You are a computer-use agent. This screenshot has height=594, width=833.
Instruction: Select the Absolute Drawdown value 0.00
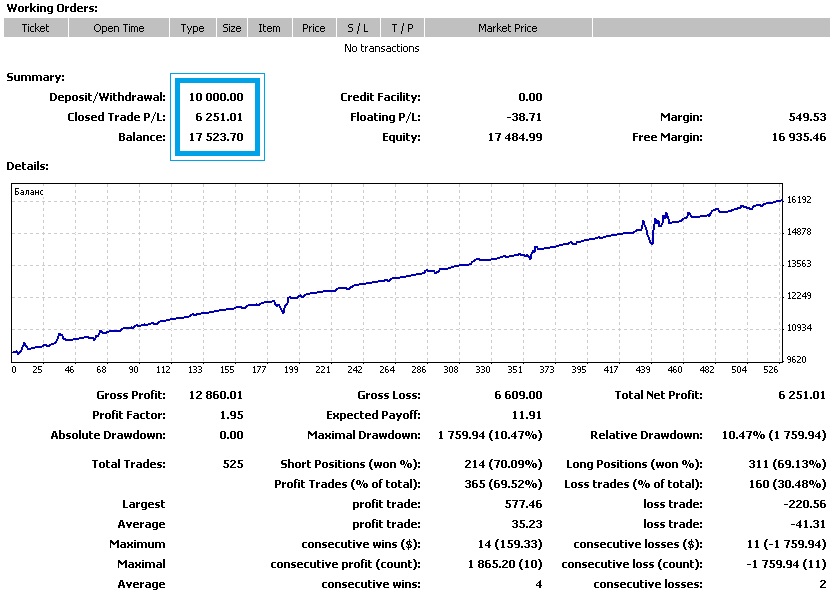[231, 435]
